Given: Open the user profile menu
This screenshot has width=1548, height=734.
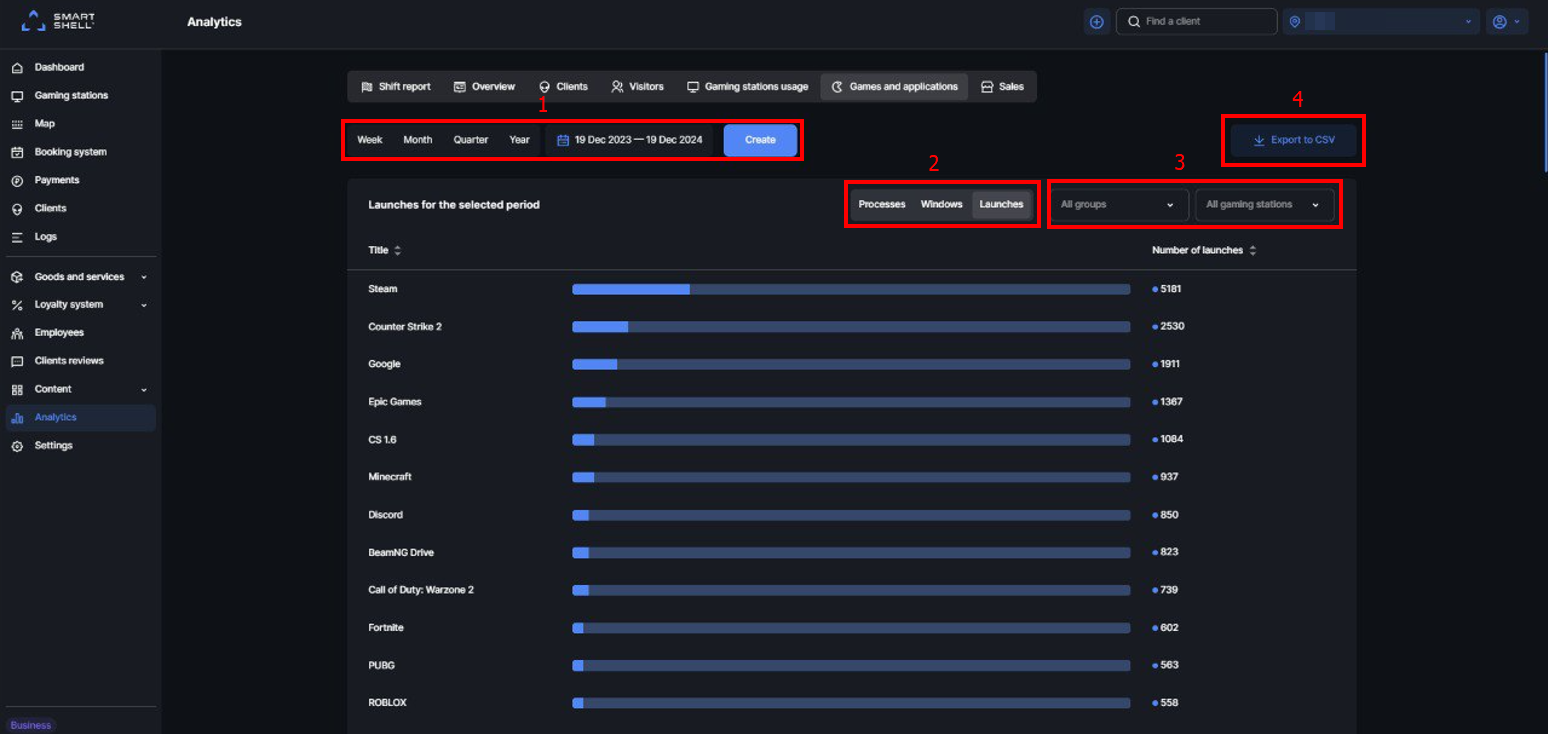Looking at the screenshot, I should tap(1507, 21).
